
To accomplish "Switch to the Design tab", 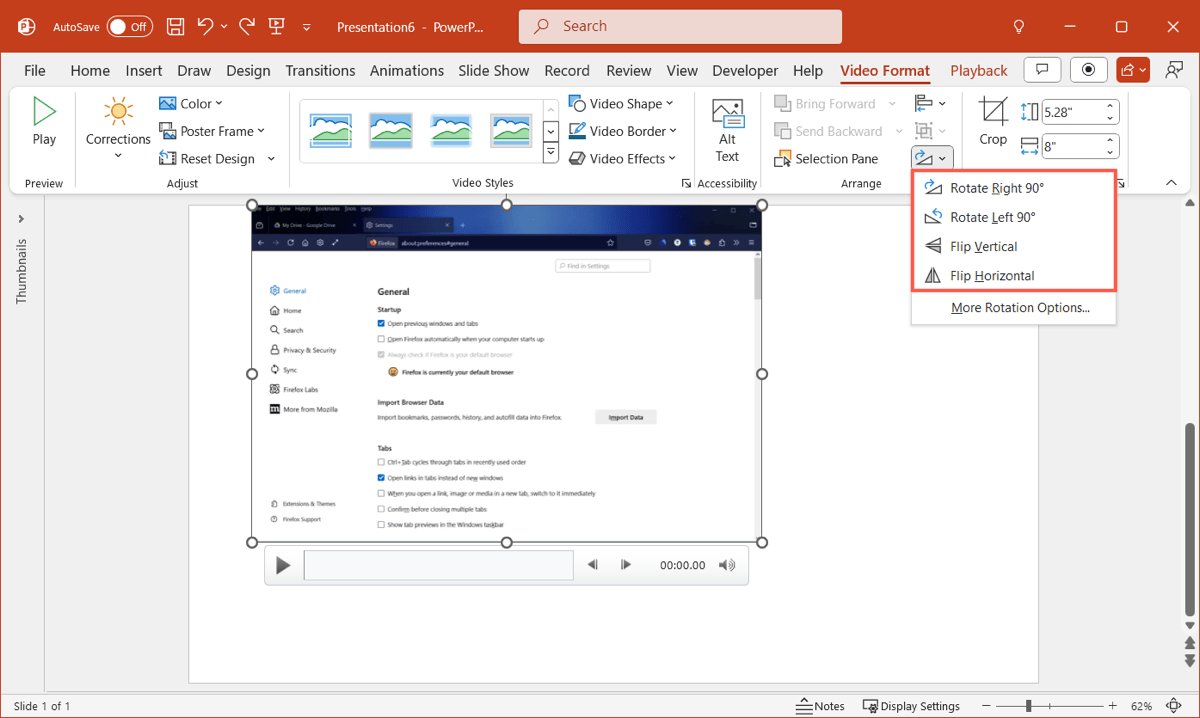I will coord(248,71).
